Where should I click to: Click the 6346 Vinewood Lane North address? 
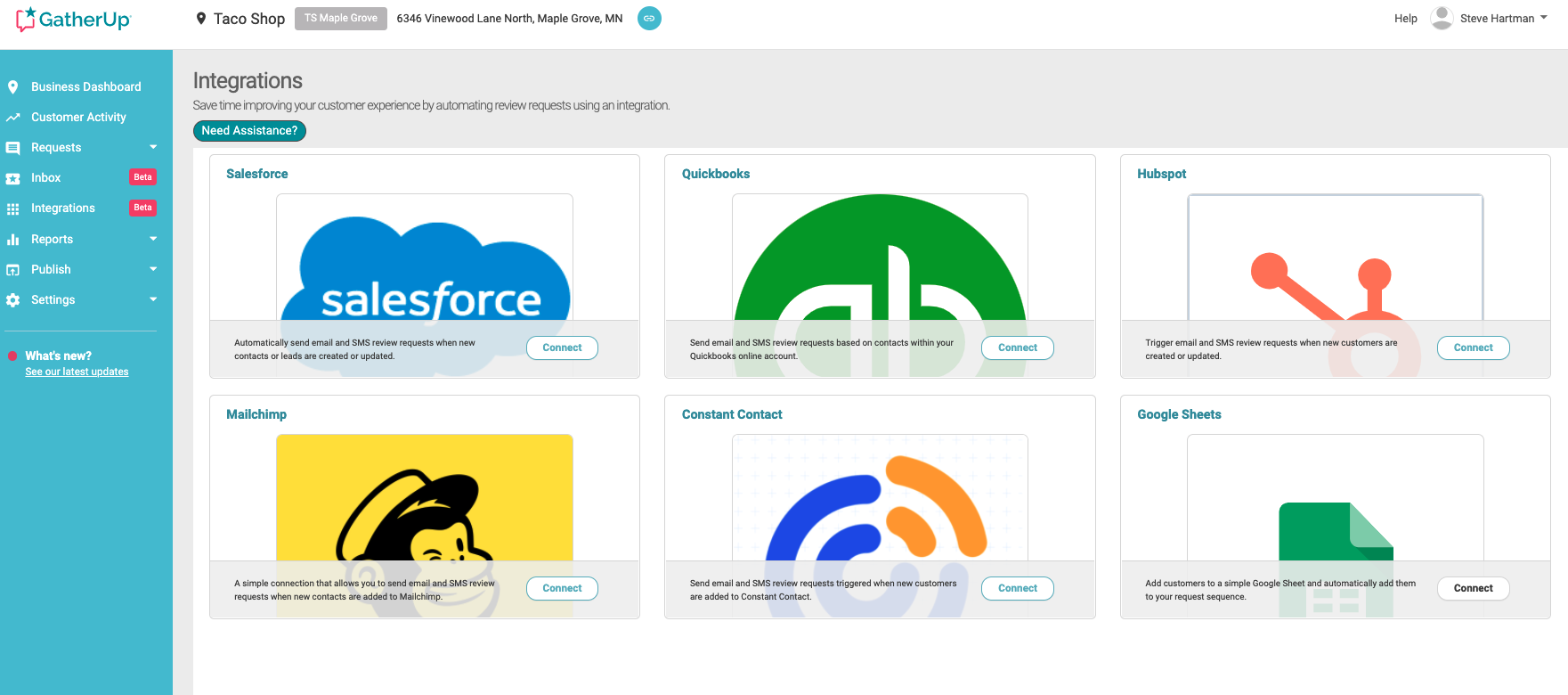pos(509,19)
